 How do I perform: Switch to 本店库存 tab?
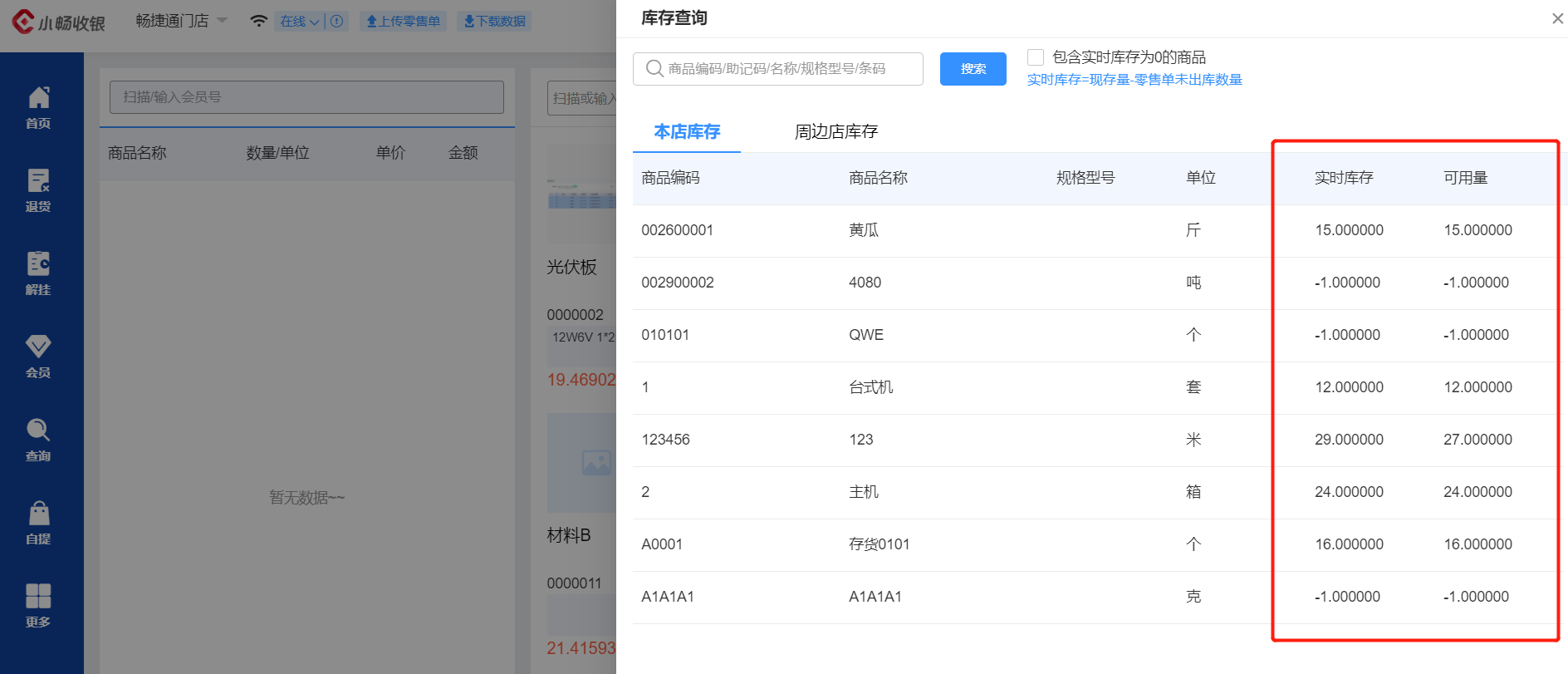[687, 131]
